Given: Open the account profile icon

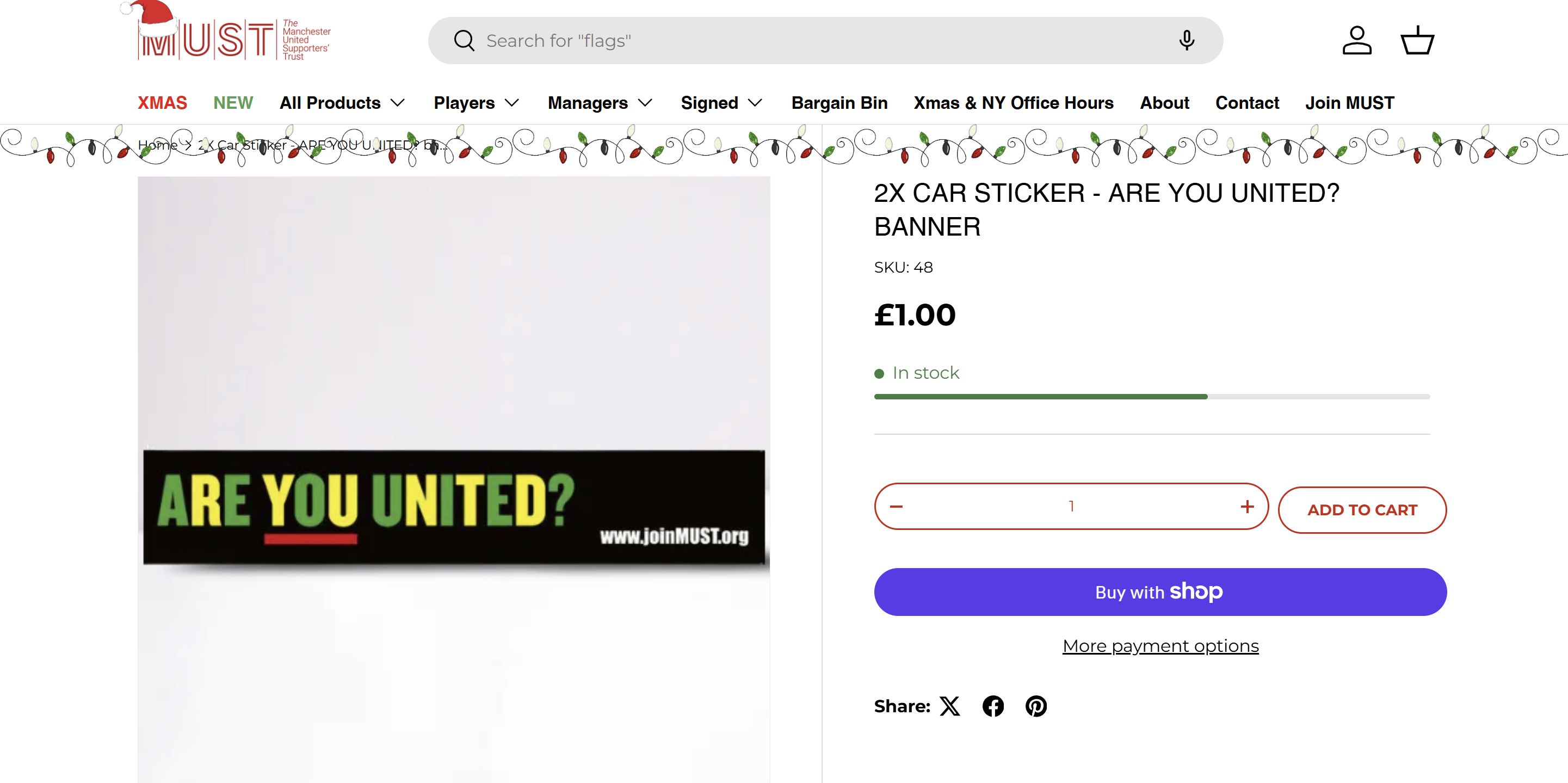Looking at the screenshot, I should tap(1357, 41).
